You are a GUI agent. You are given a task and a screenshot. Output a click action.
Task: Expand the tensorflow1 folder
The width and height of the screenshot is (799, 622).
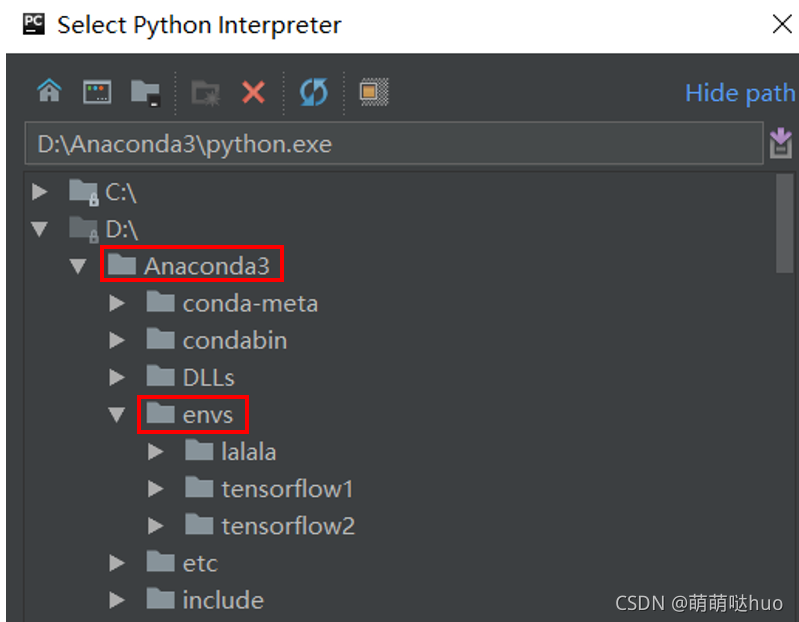tap(156, 489)
